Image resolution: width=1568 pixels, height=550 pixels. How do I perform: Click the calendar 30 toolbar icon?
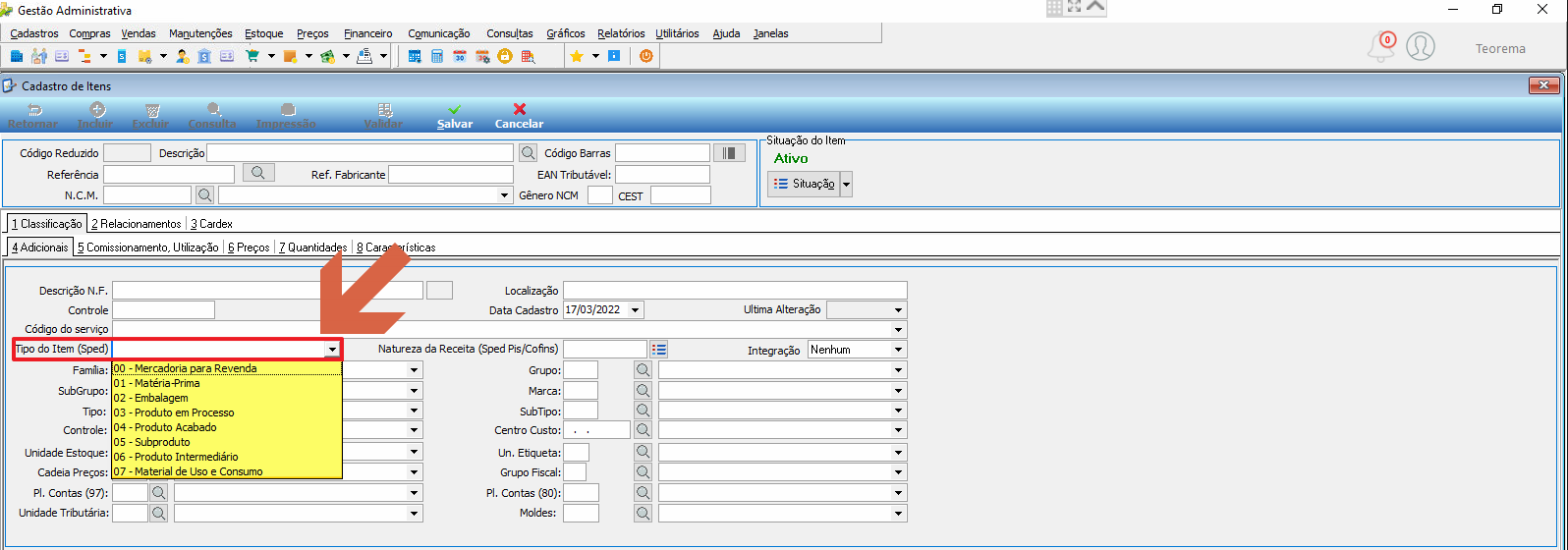pos(460,56)
